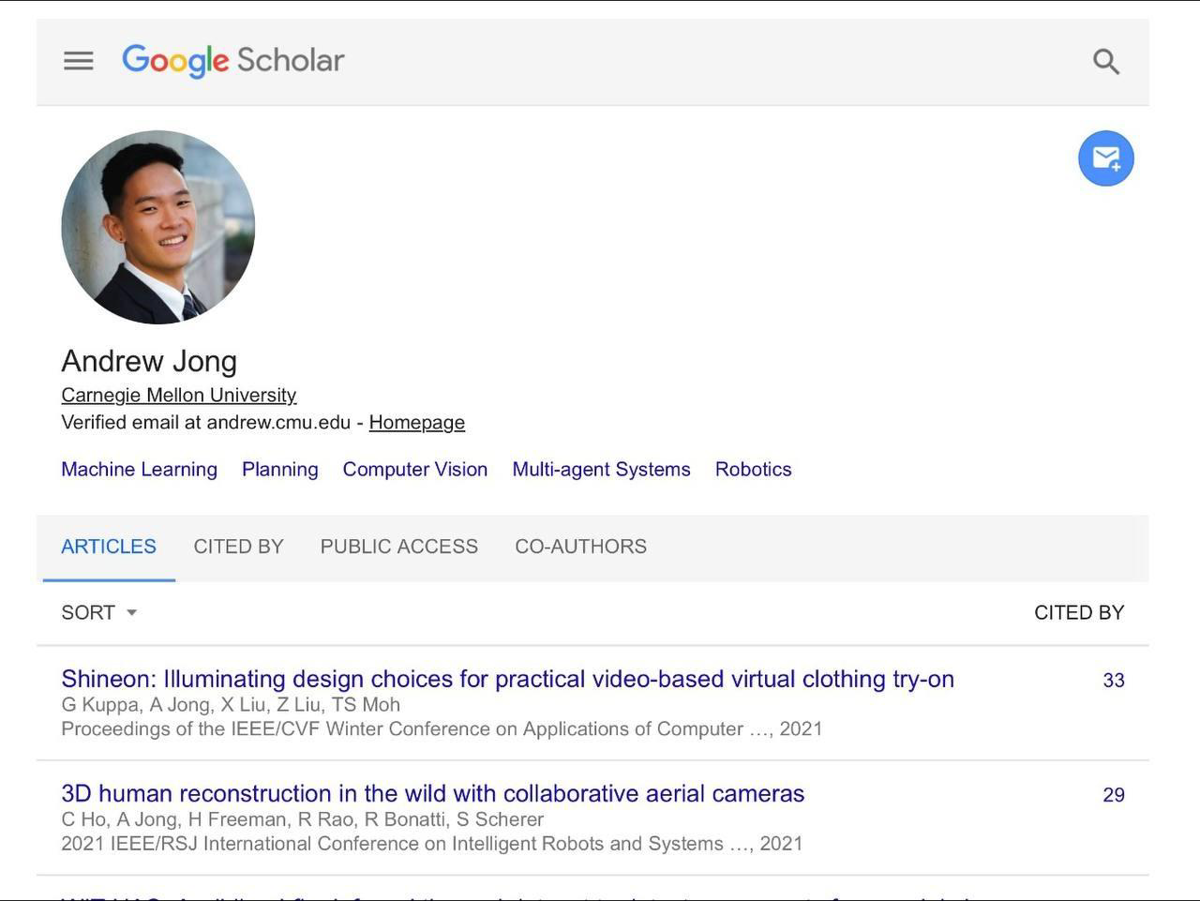1200x901 pixels.
Task: Select the Robotics interest tag
Action: (753, 469)
